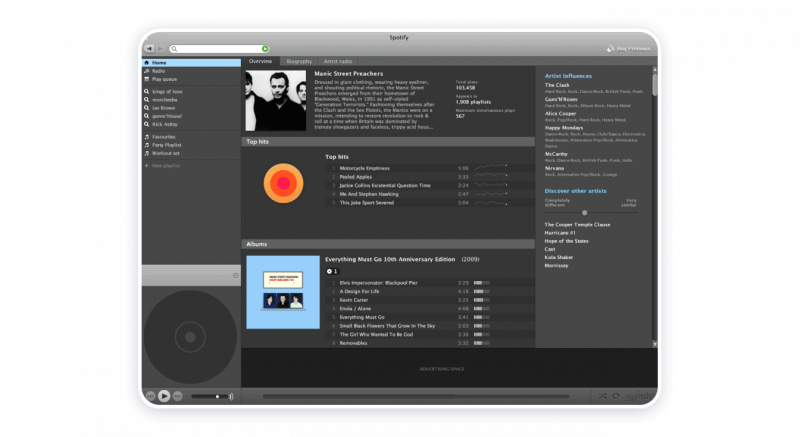
Task: Open Alice Cooper artist influence
Action: point(560,114)
